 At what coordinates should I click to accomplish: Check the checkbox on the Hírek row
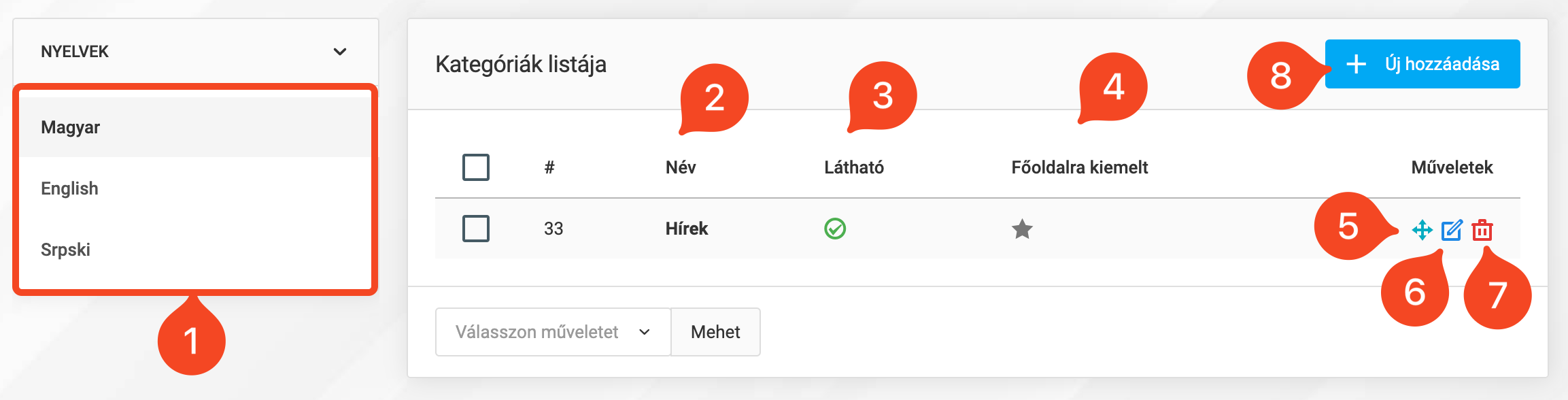(x=476, y=230)
